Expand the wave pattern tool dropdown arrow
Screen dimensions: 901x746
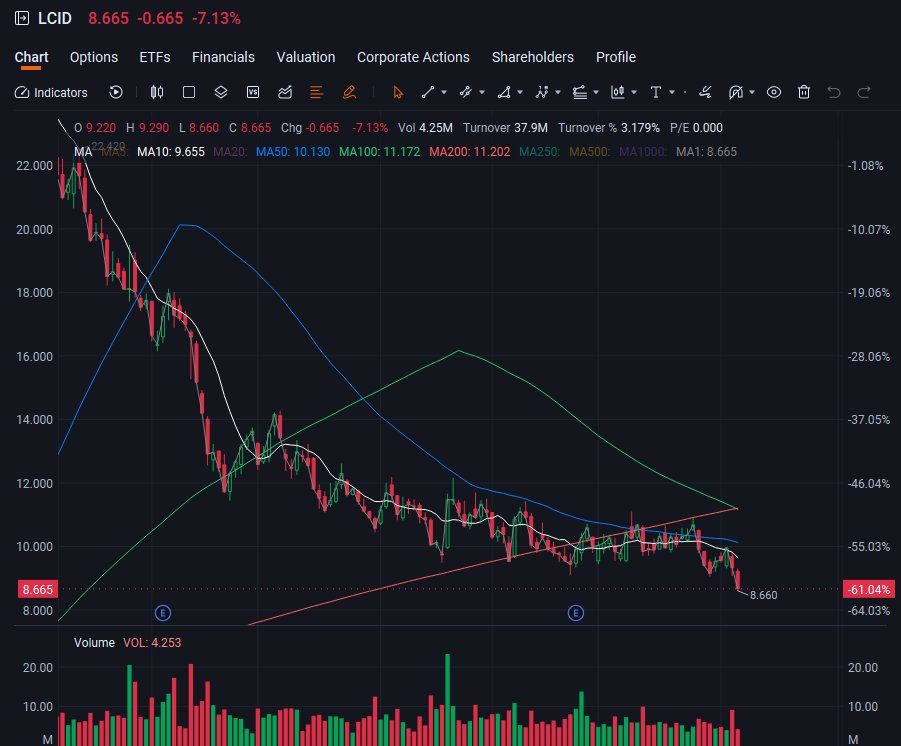click(x=558, y=92)
